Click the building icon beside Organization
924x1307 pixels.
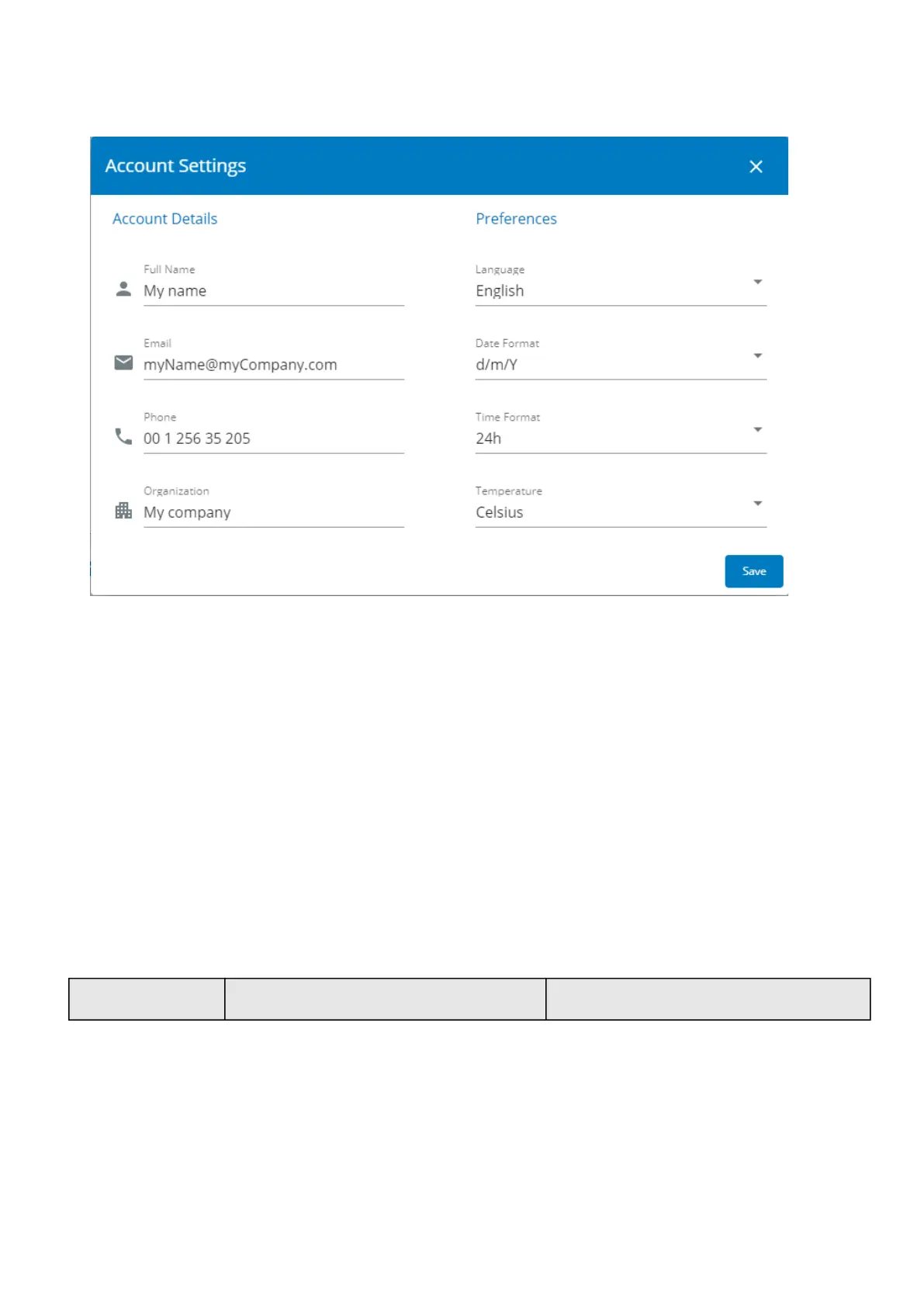pos(123,511)
